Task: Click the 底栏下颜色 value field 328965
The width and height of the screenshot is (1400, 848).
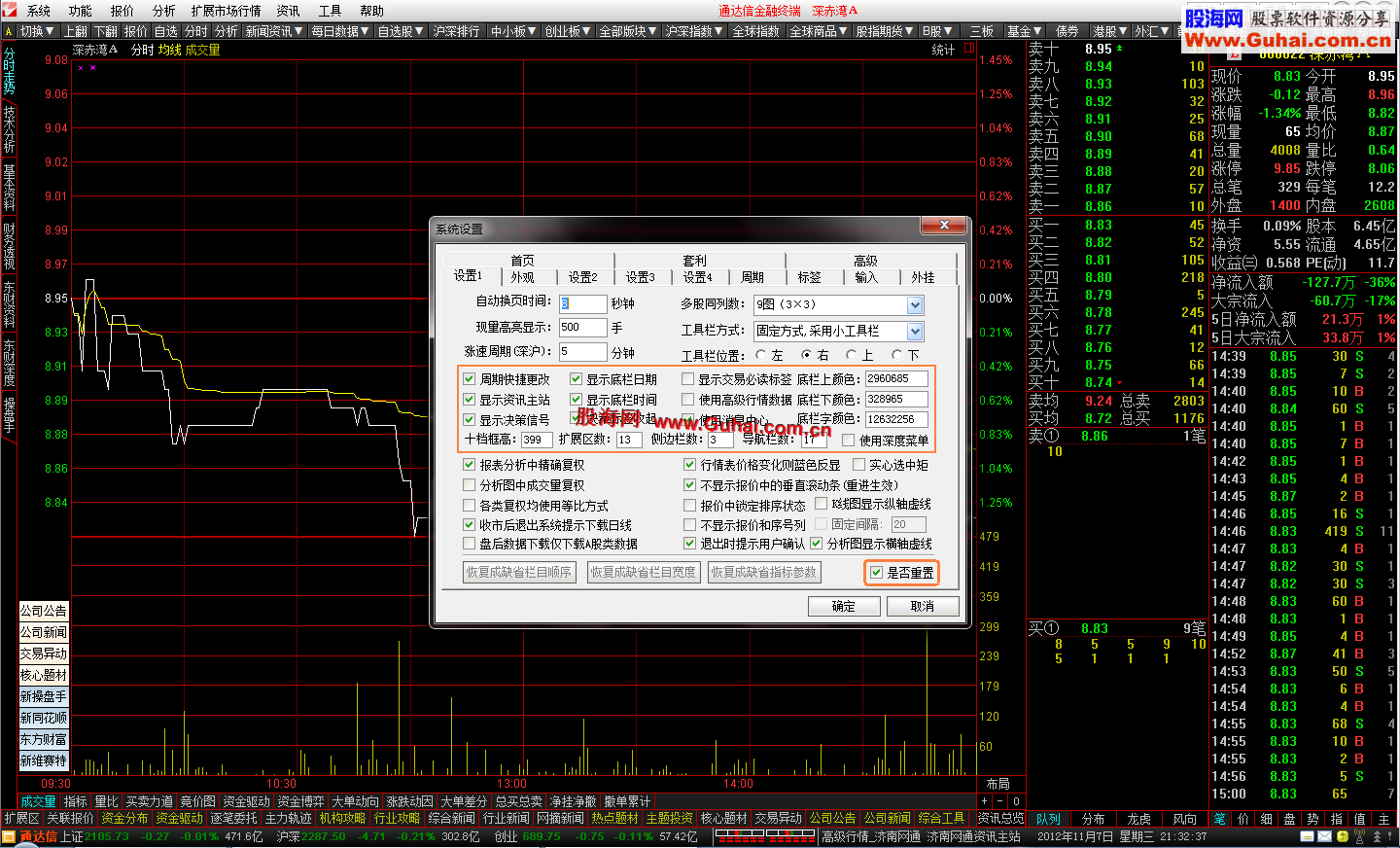Action: pyautogui.click(x=895, y=399)
